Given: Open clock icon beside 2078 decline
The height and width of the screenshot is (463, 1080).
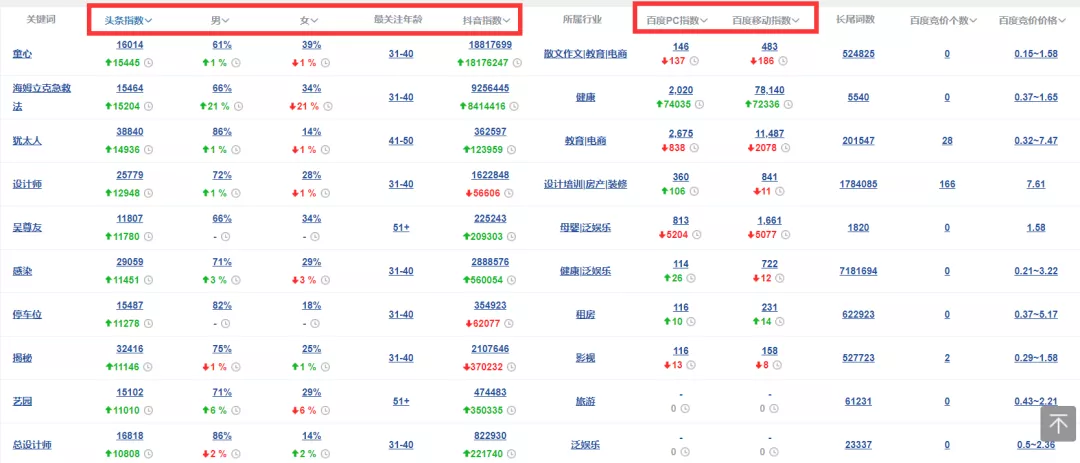Looking at the screenshot, I should coord(786,147).
